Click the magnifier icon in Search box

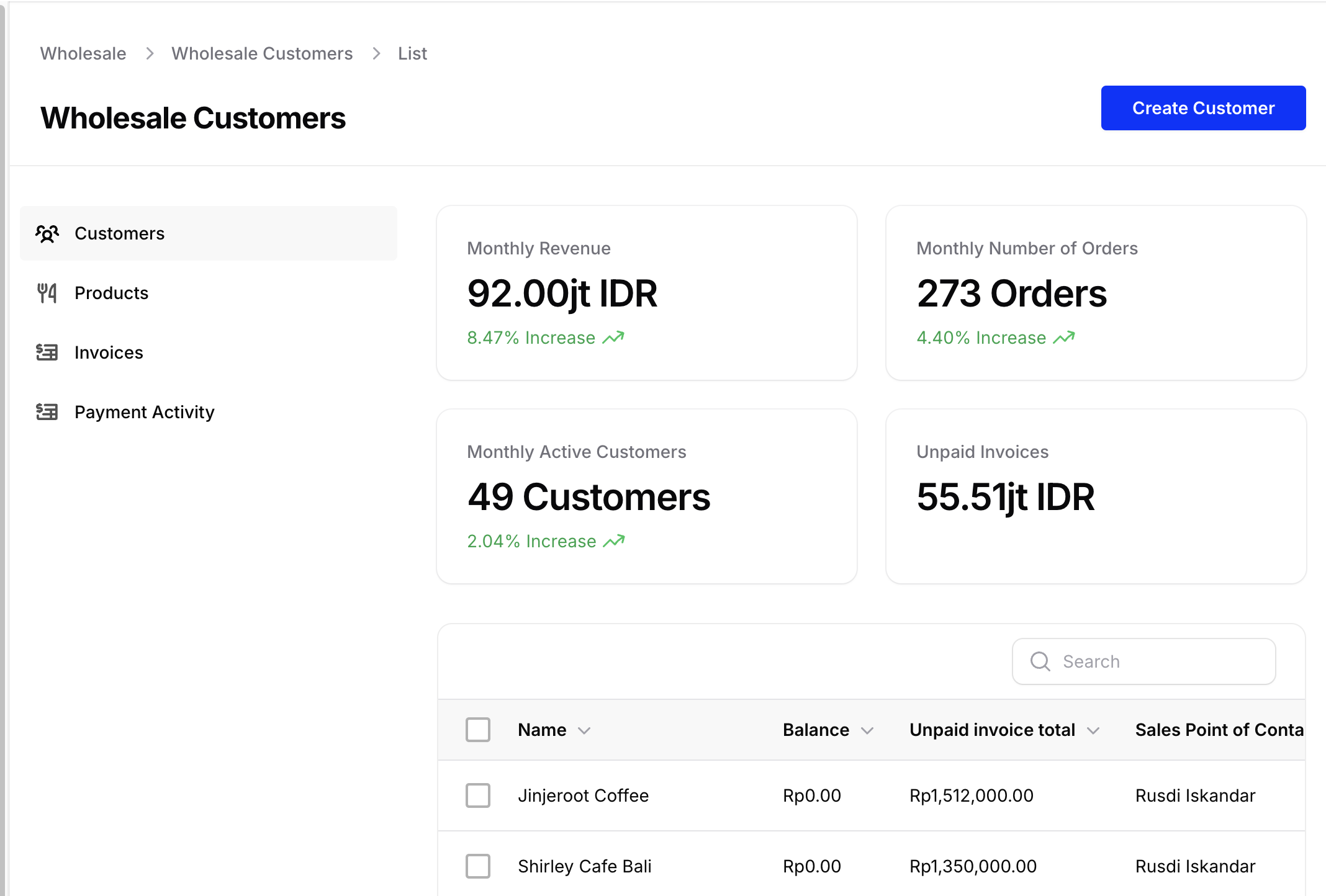tap(1040, 661)
